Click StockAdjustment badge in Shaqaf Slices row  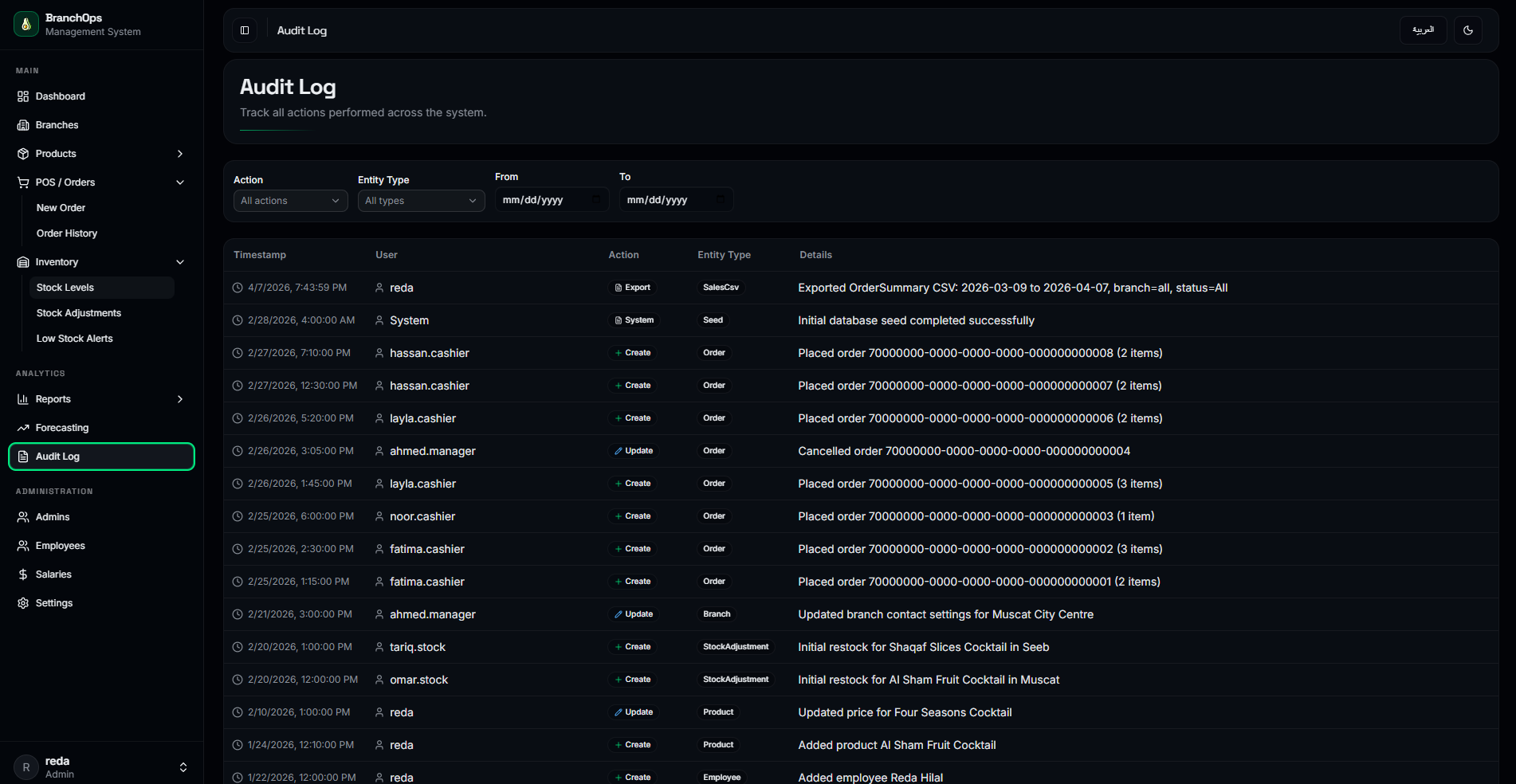(736, 647)
